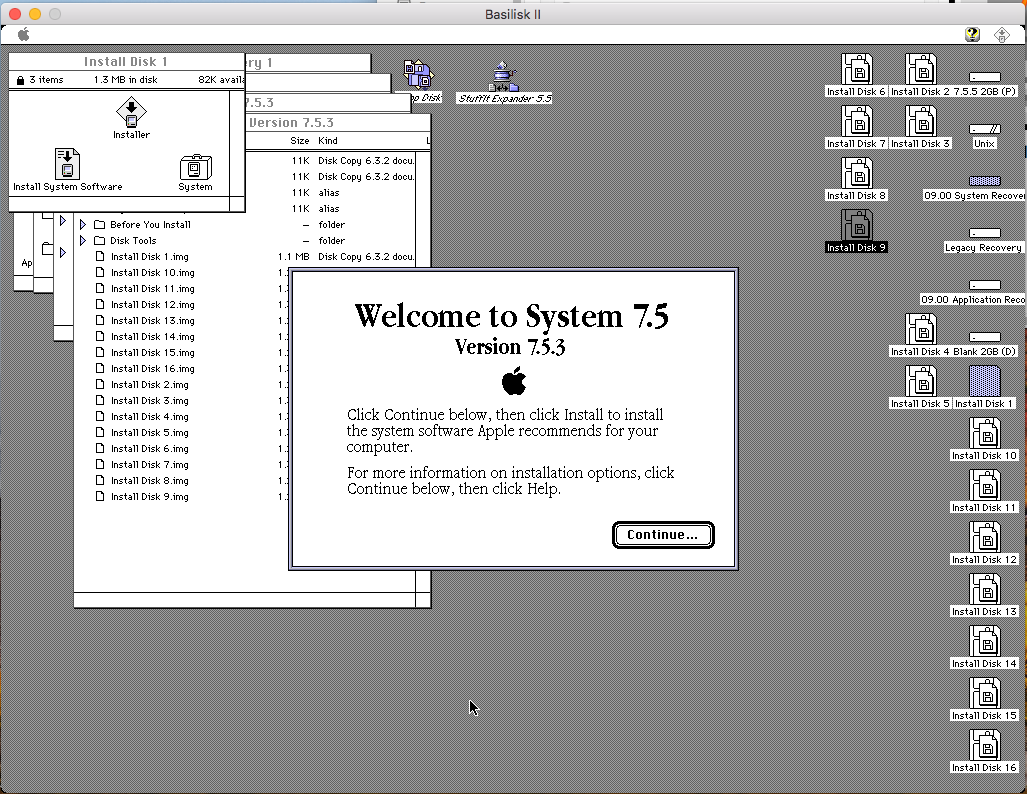Open Balloon Help from the menu bar

(x=972, y=34)
